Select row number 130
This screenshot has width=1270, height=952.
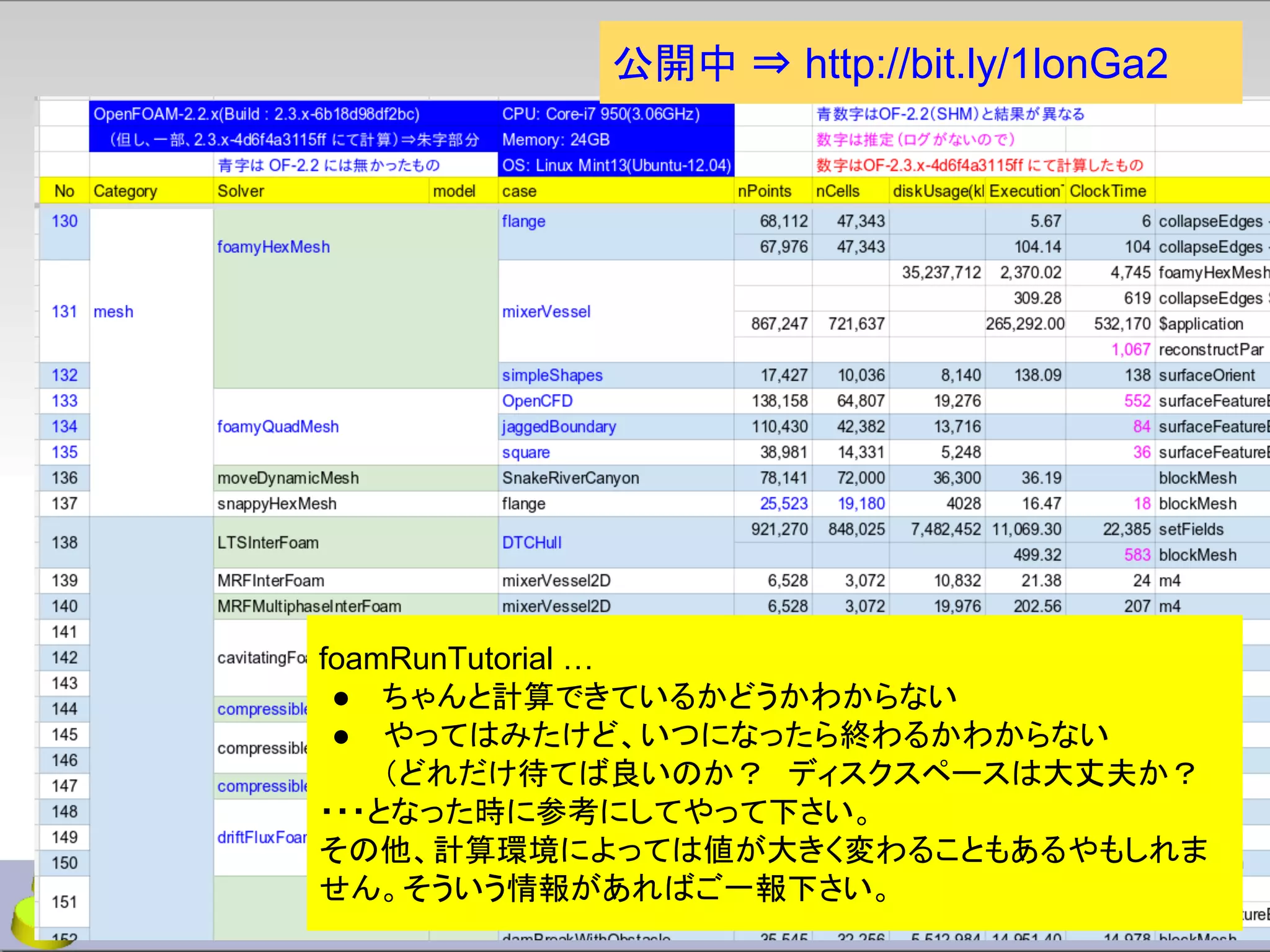64,234
